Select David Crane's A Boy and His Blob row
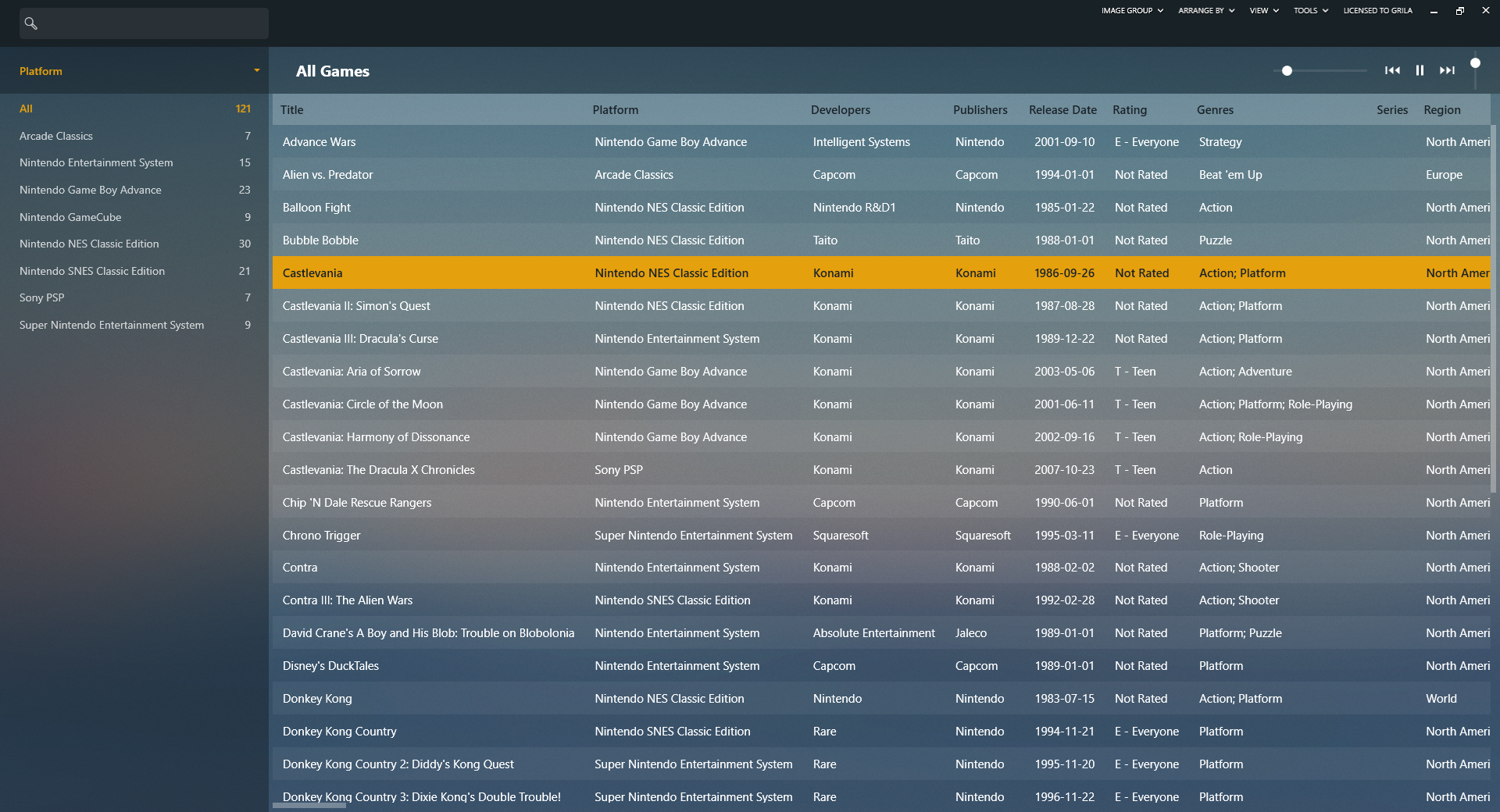1500x812 pixels. point(881,633)
